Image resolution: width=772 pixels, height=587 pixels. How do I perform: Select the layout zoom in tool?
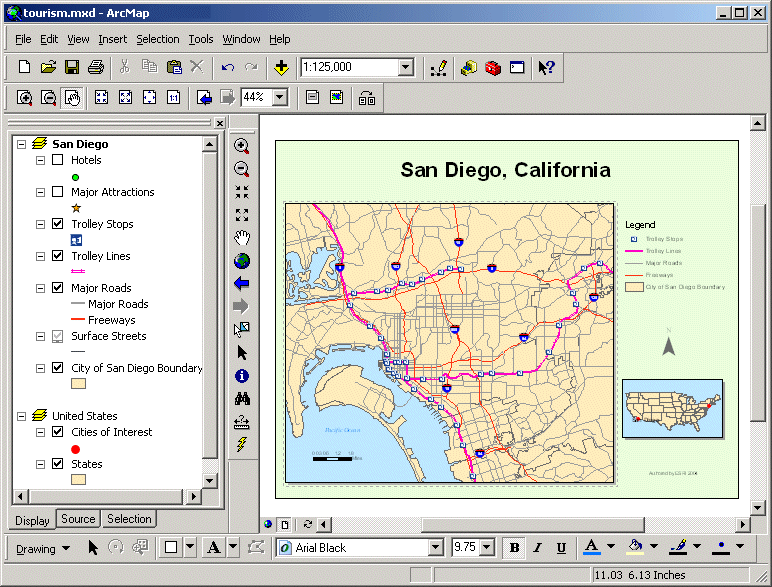point(24,98)
